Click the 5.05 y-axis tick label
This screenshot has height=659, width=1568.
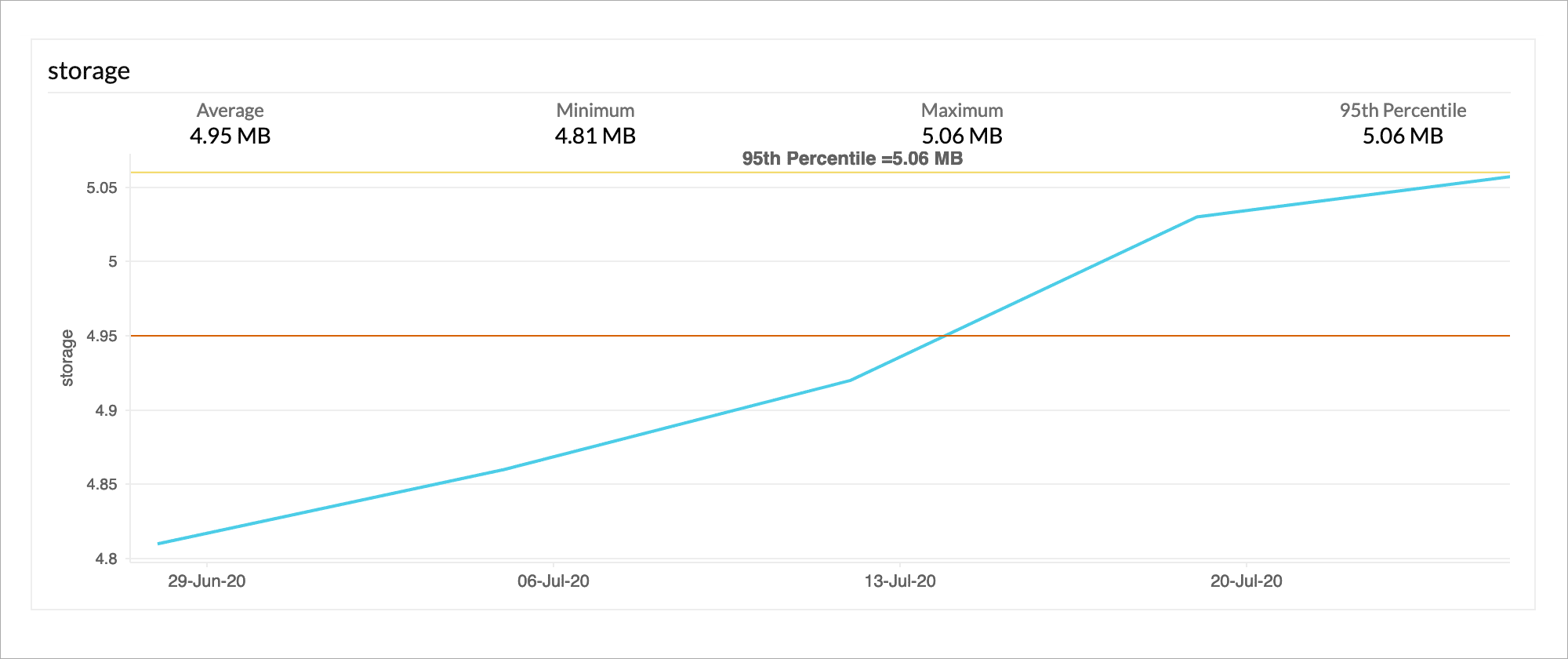[102, 188]
